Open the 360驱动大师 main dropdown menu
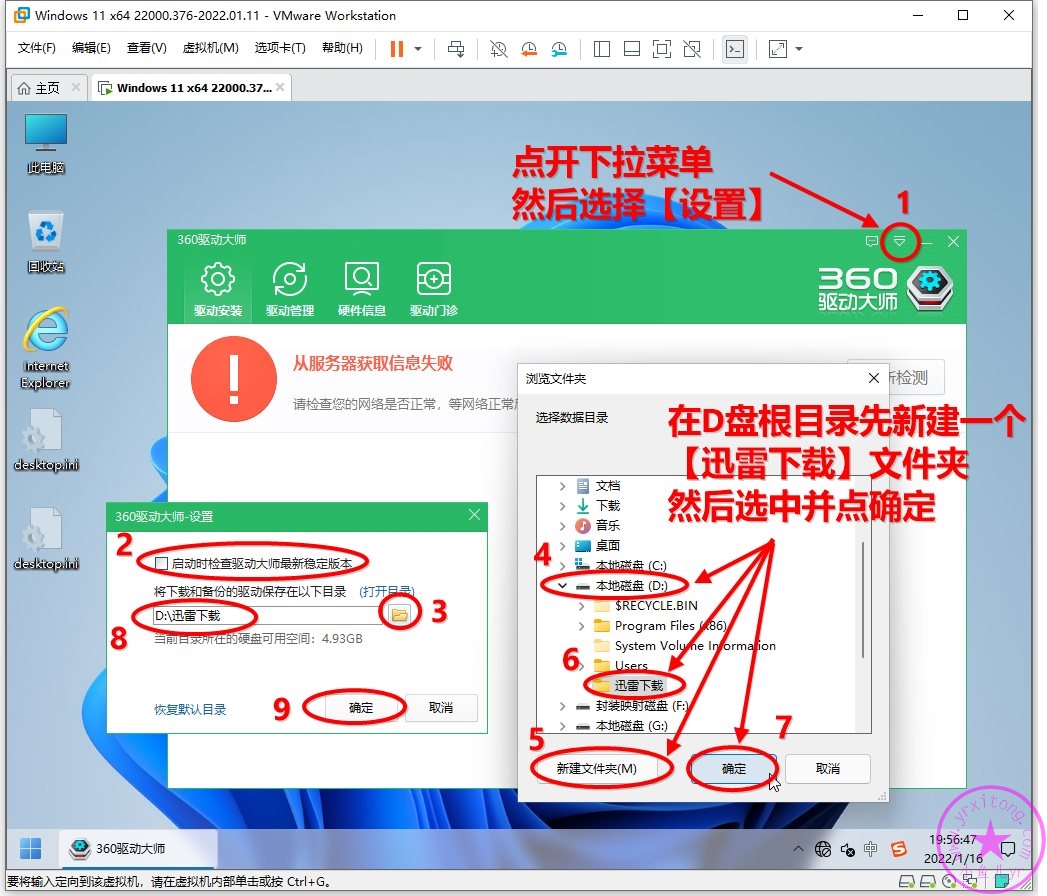 click(x=899, y=241)
